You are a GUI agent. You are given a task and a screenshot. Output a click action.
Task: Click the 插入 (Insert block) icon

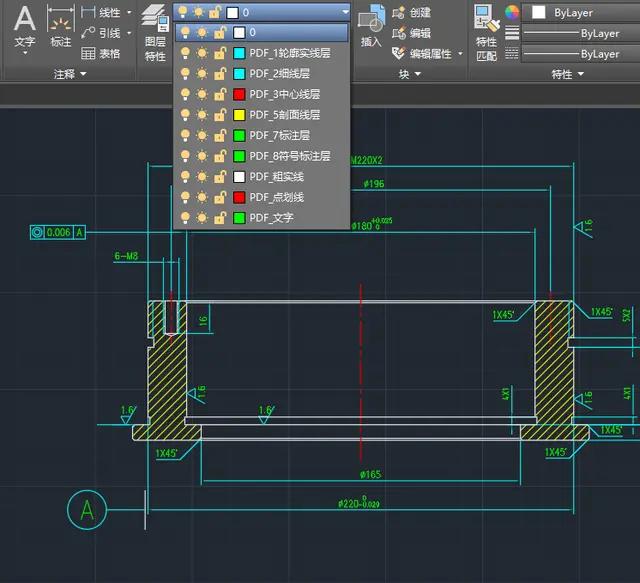click(371, 25)
